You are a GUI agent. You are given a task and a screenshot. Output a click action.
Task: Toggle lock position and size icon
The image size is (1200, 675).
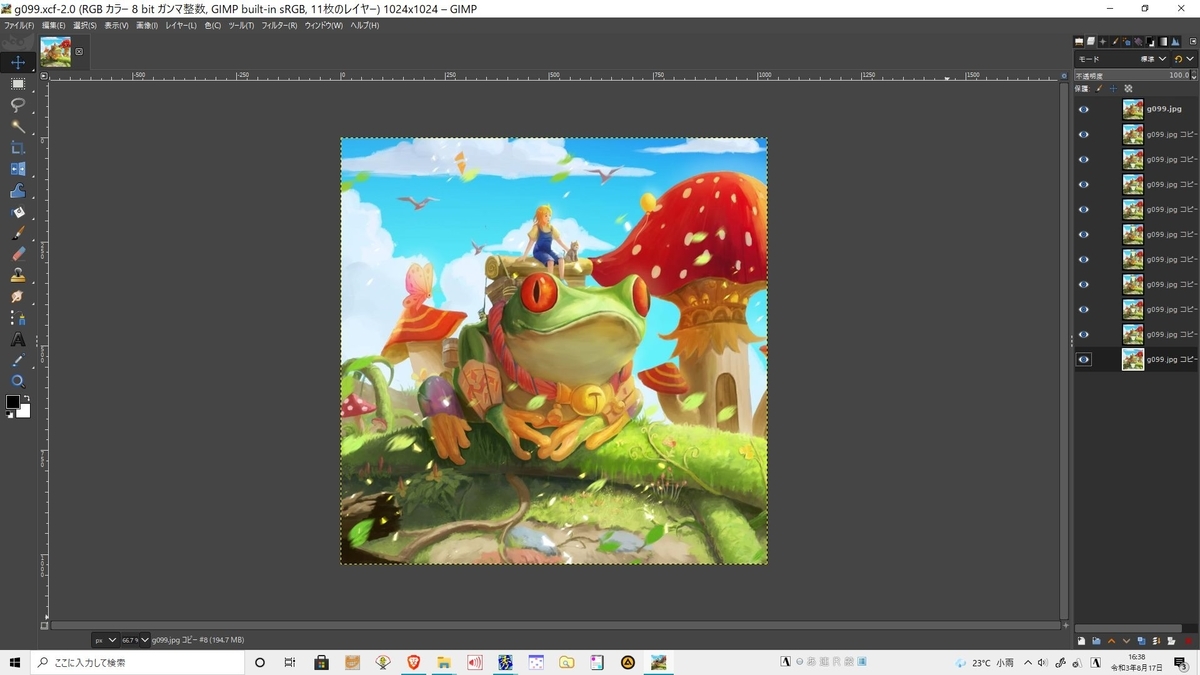tap(1112, 88)
